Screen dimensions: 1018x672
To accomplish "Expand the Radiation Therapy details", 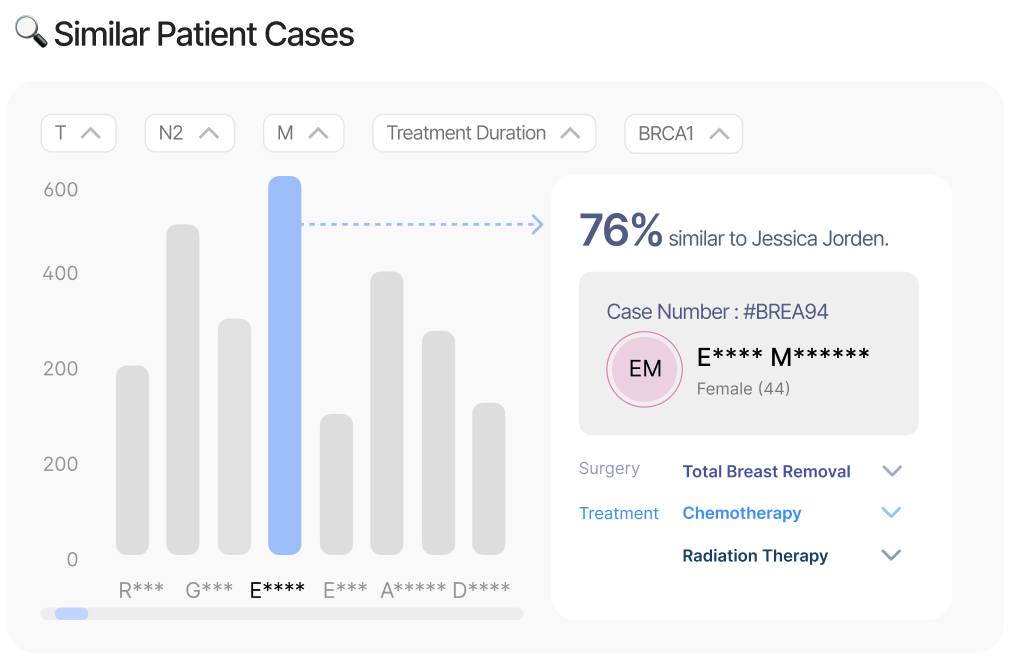I will (x=891, y=555).
